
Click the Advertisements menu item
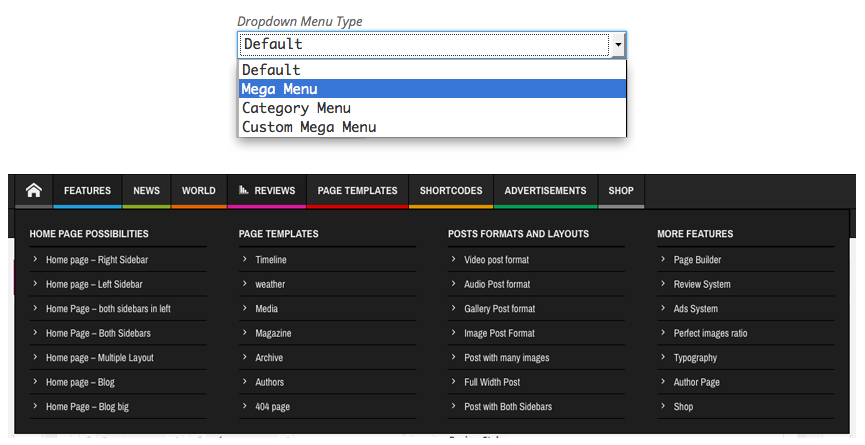coord(545,191)
